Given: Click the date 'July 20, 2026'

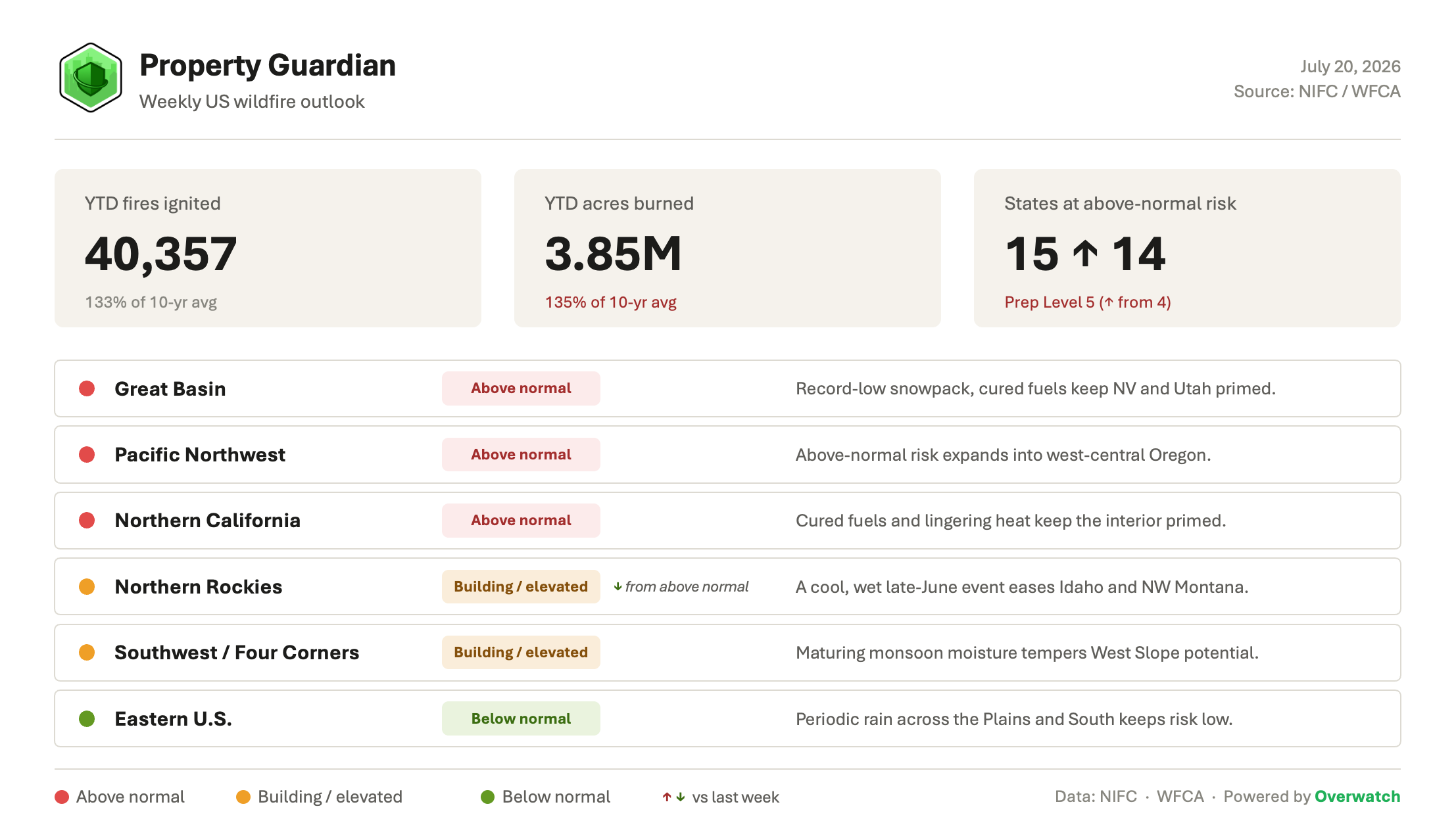Looking at the screenshot, I should pos(1350,66).
